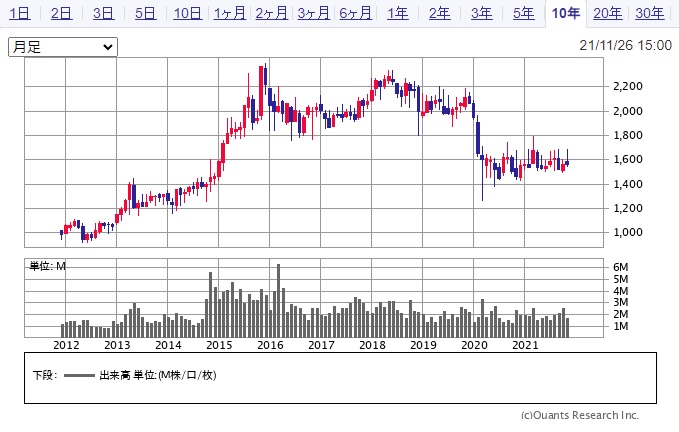Select the 3ヶ月 chart range tab
The image size is (679, 432).
coord(314,13)
